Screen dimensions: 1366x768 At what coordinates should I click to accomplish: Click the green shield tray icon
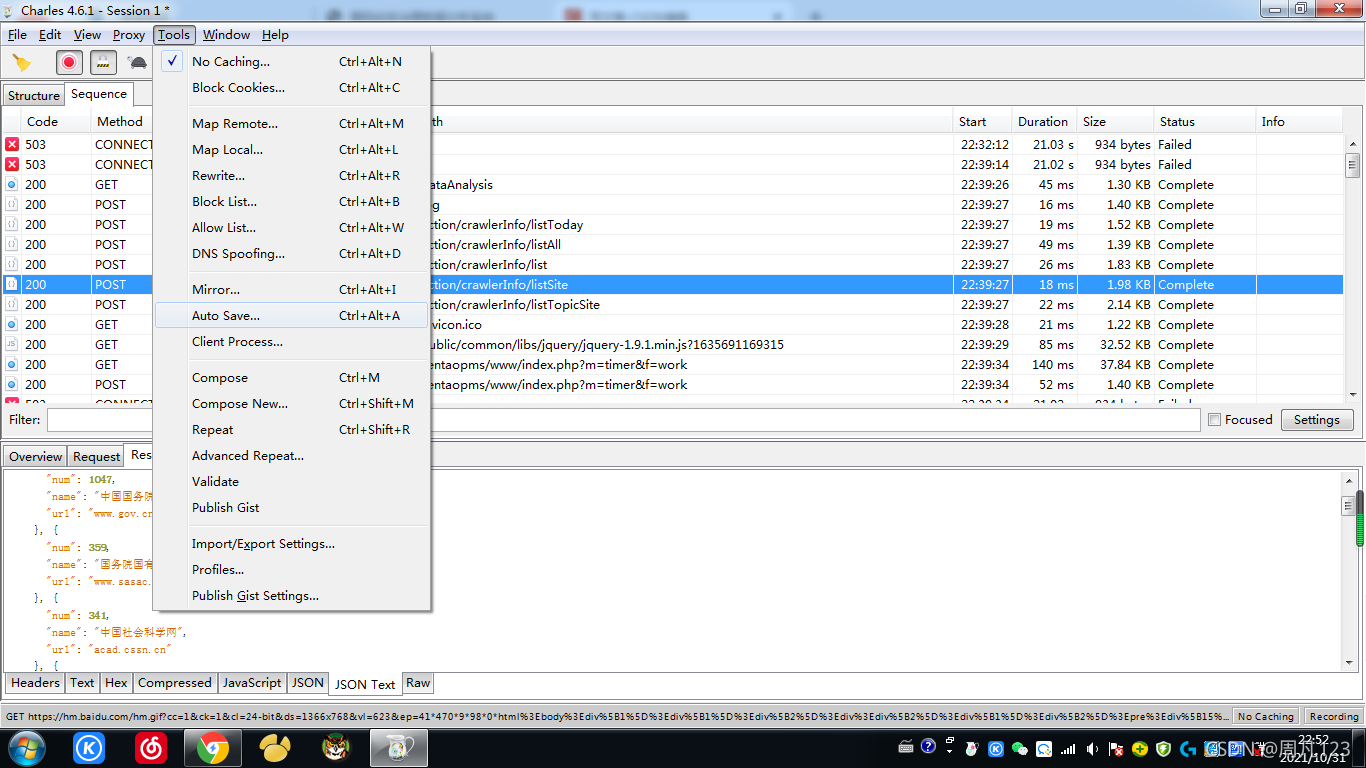point(1164,748)
